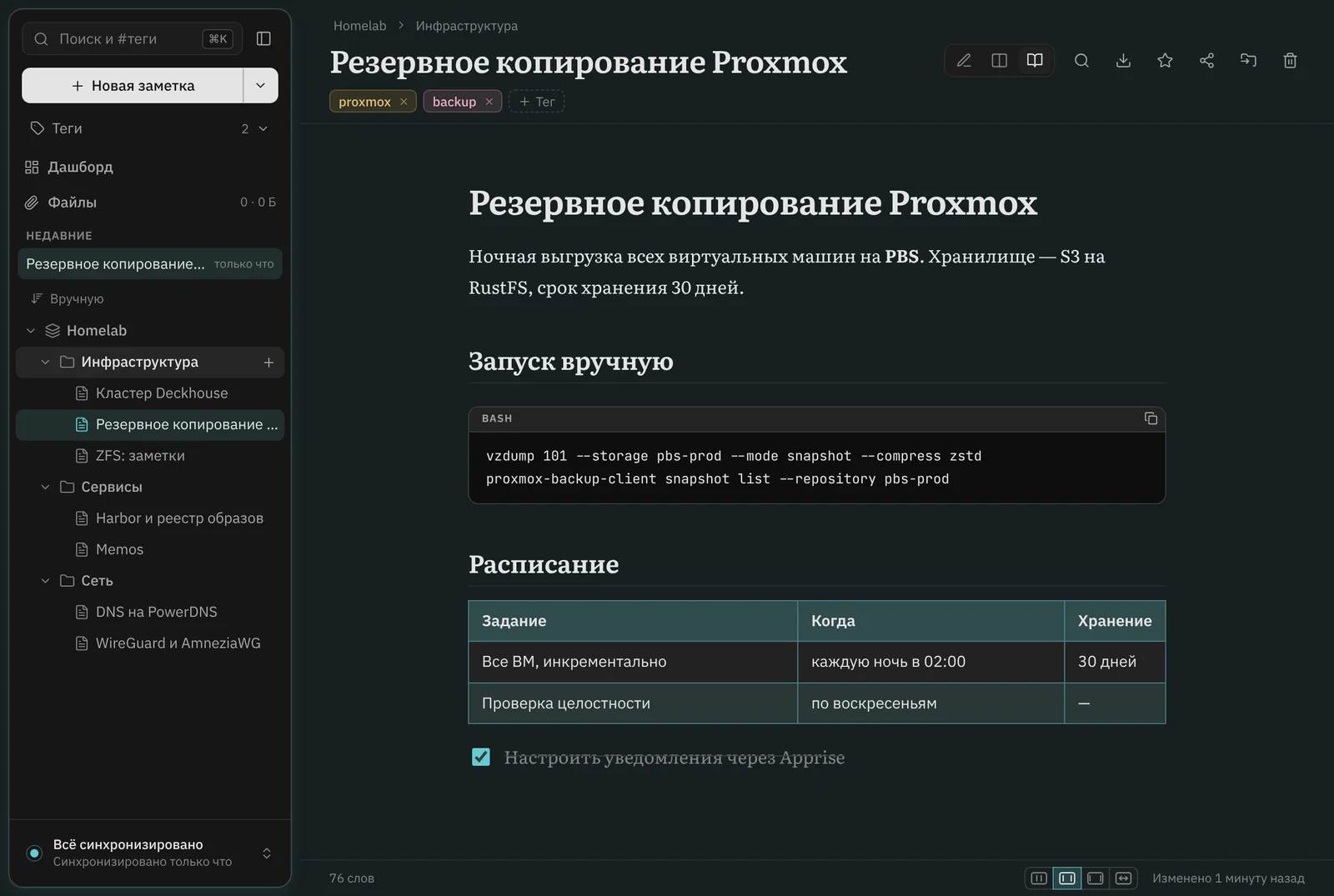1334x896 pixels.
Task: Change sort order Вручную
Action: tap(67, 298)
